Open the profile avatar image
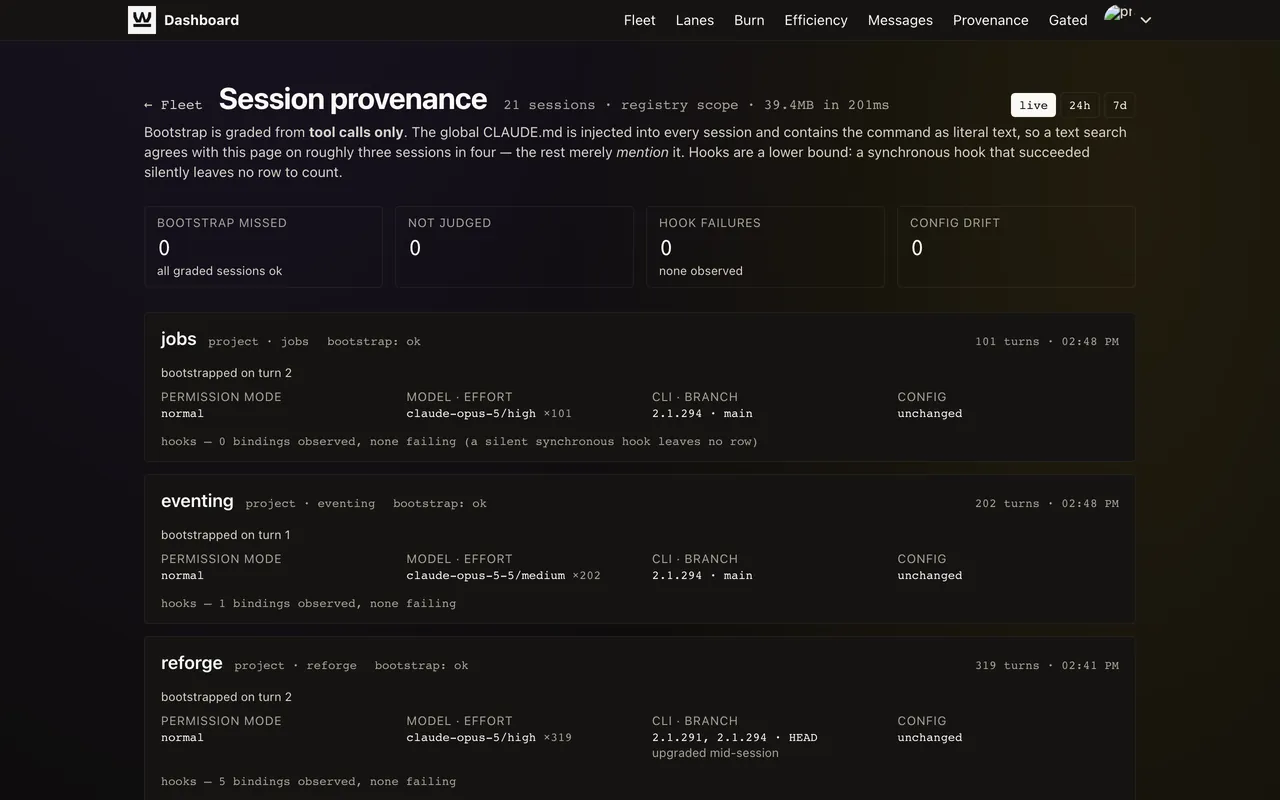This screenshot has height=800, width=1280. click(x=1118, y=13)
